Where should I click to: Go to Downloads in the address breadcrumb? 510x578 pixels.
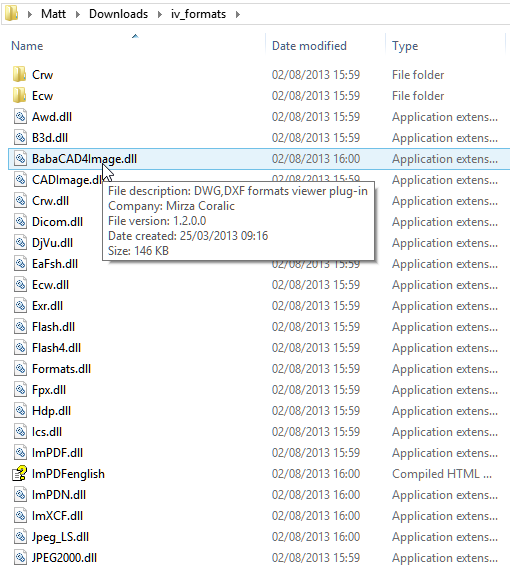[x=118, y=14]
